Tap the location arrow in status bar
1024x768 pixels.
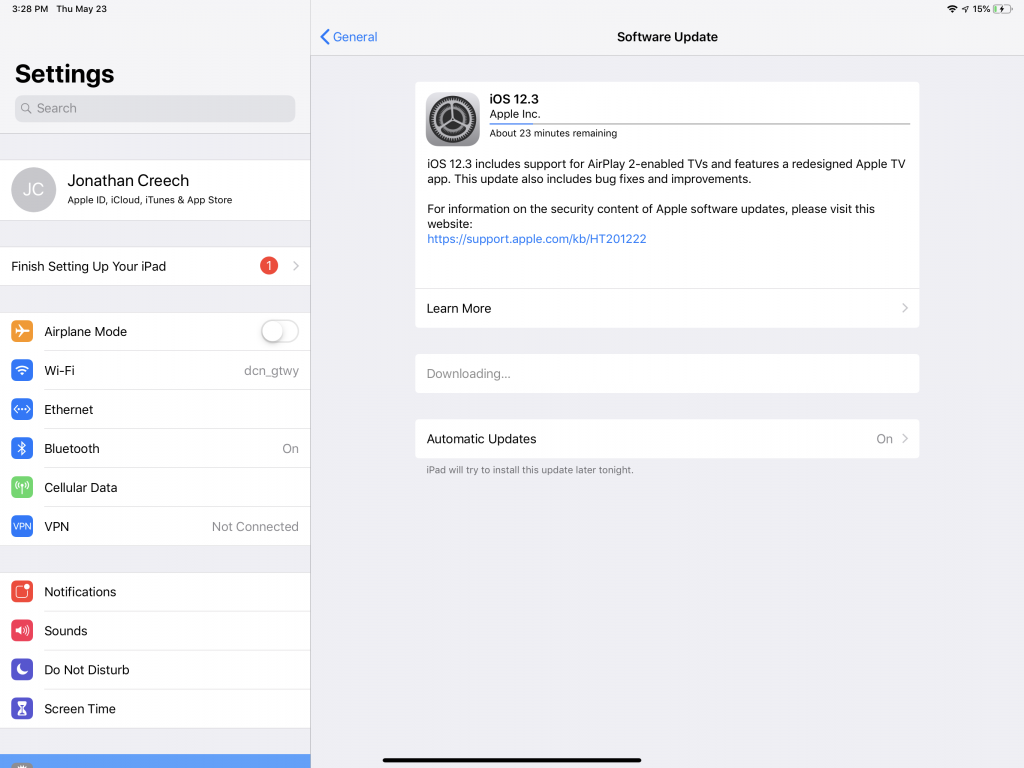pos(965,9)
